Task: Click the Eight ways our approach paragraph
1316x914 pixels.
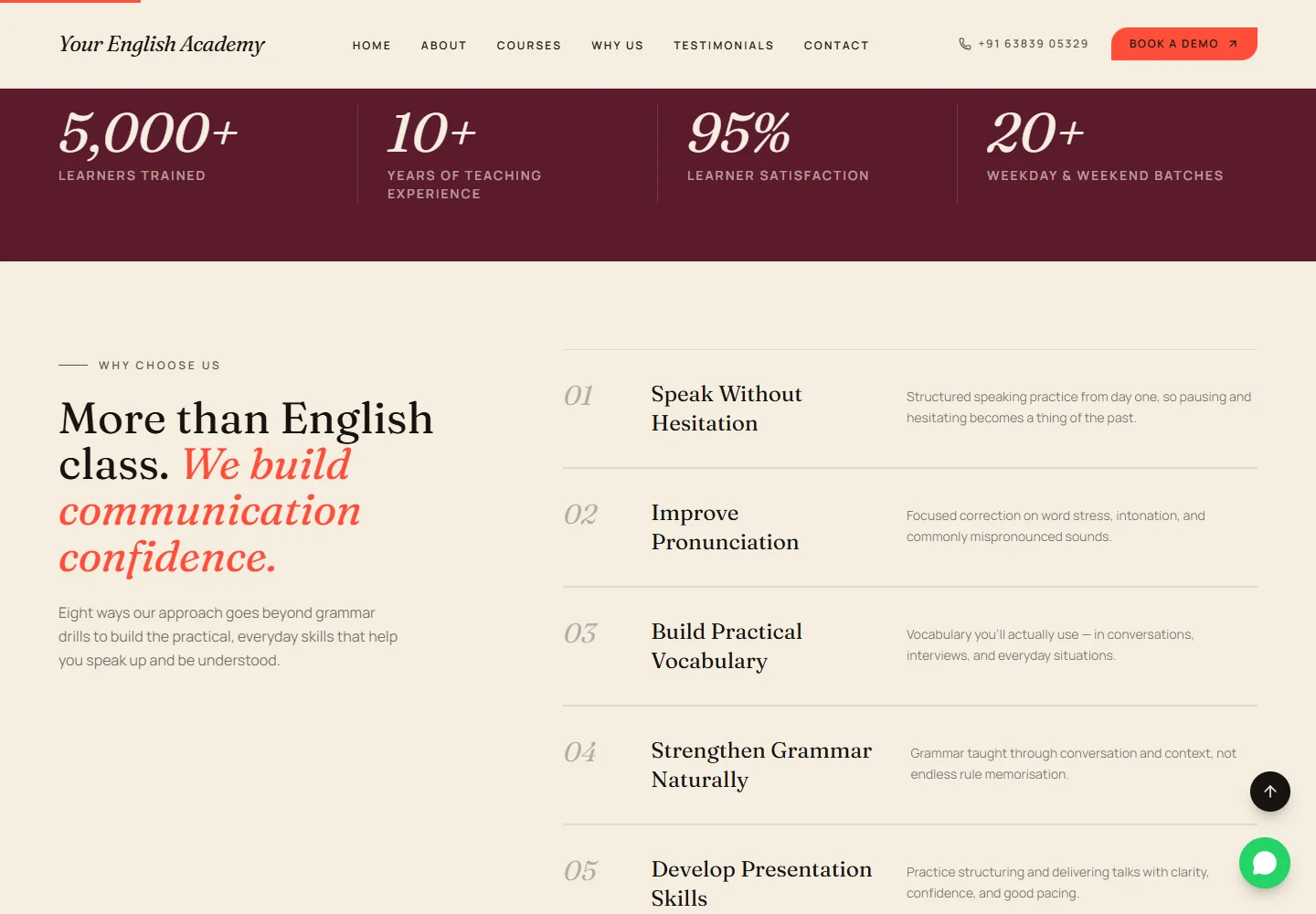Action: (x=228, y=637)
